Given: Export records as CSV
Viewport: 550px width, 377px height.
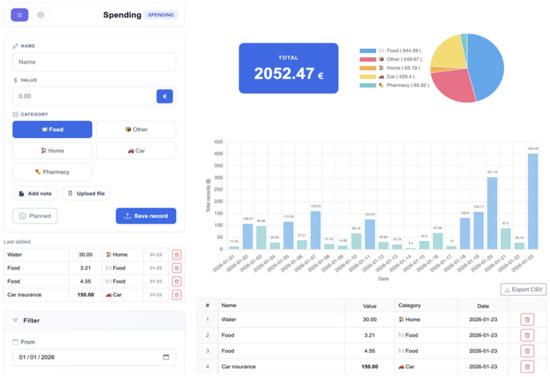Looking at the screenshot, I should tap(523, 289).
